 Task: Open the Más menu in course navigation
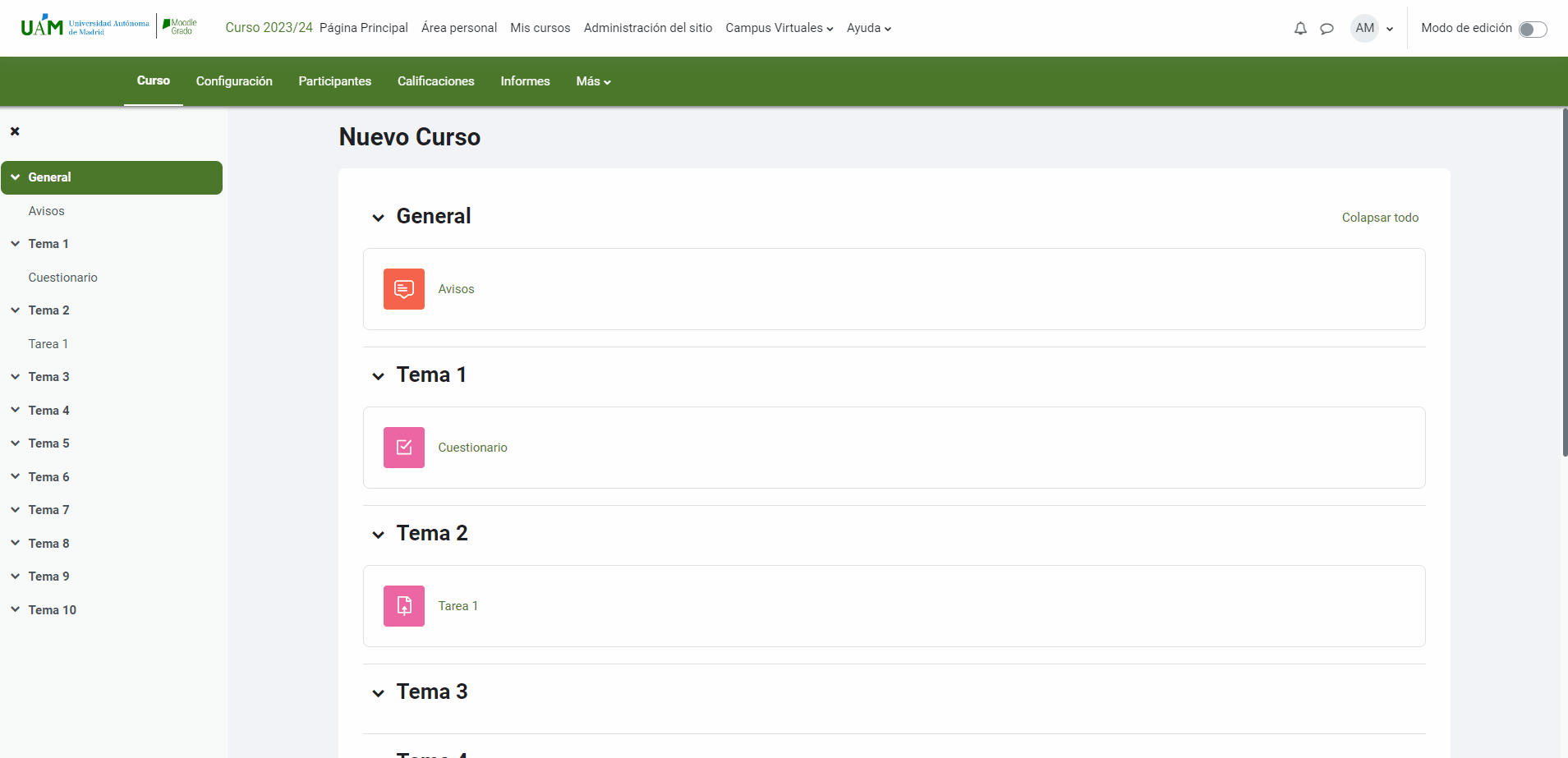(592, 81)
